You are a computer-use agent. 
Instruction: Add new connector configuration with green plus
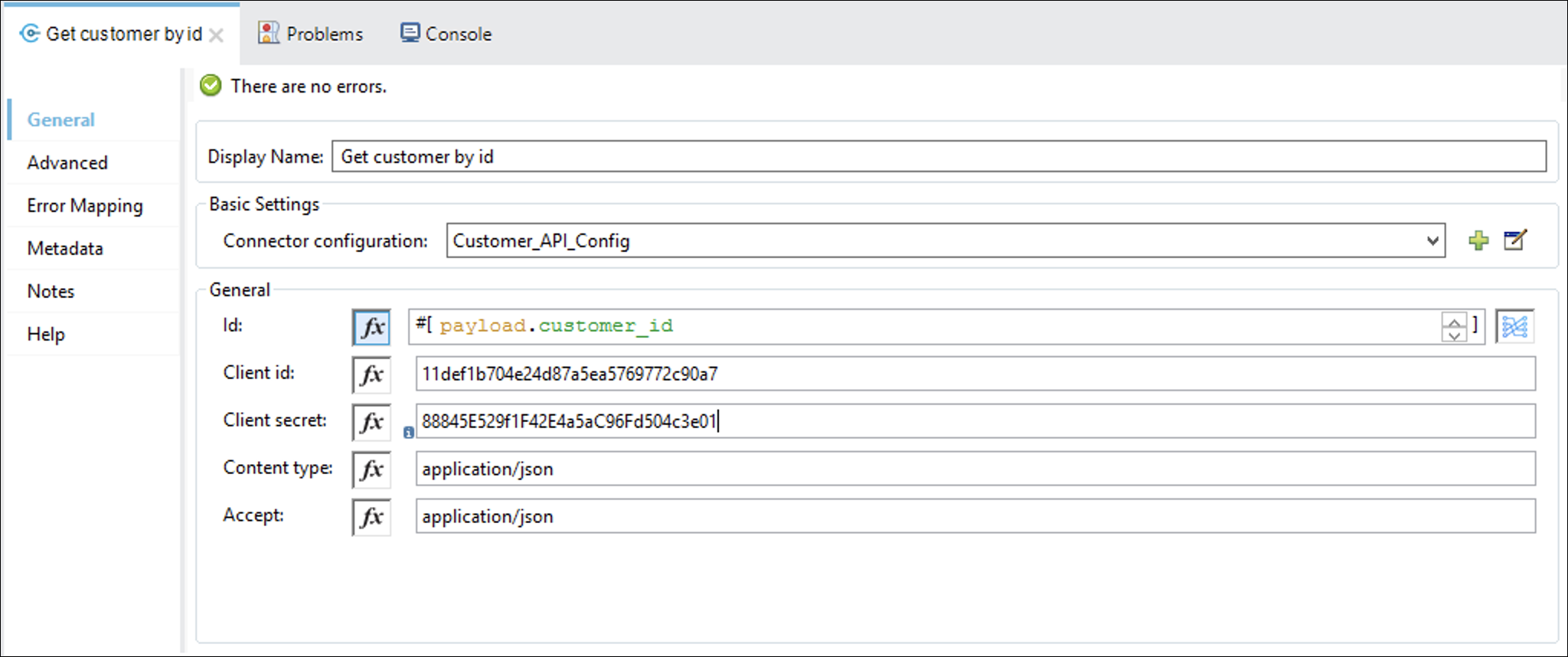1478,240
